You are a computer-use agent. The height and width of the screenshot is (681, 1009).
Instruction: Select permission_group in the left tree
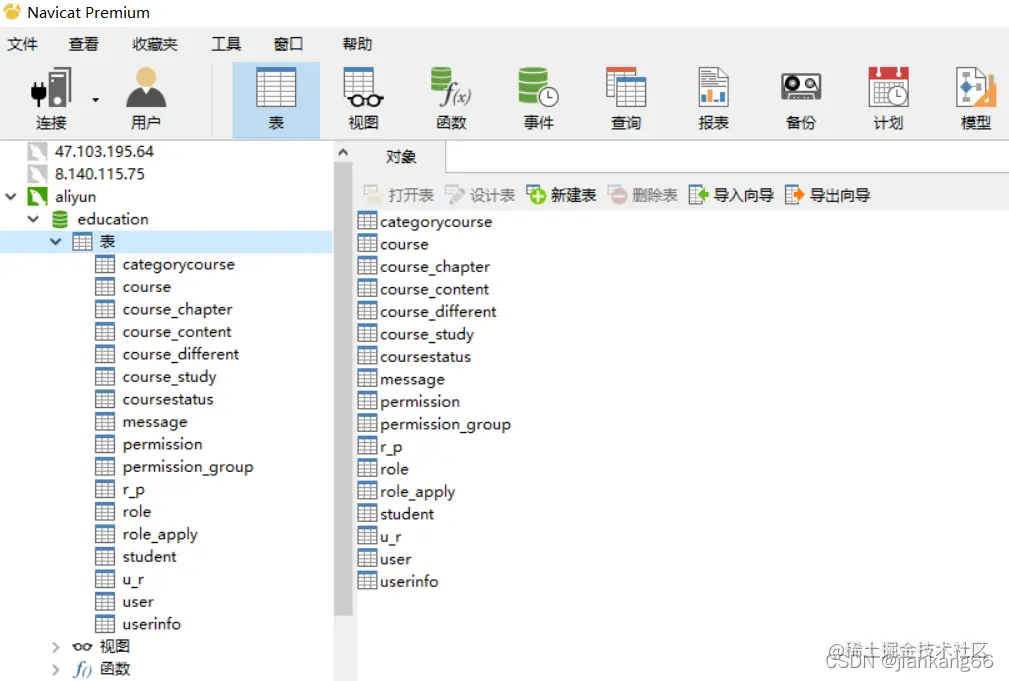click(188, 467)
